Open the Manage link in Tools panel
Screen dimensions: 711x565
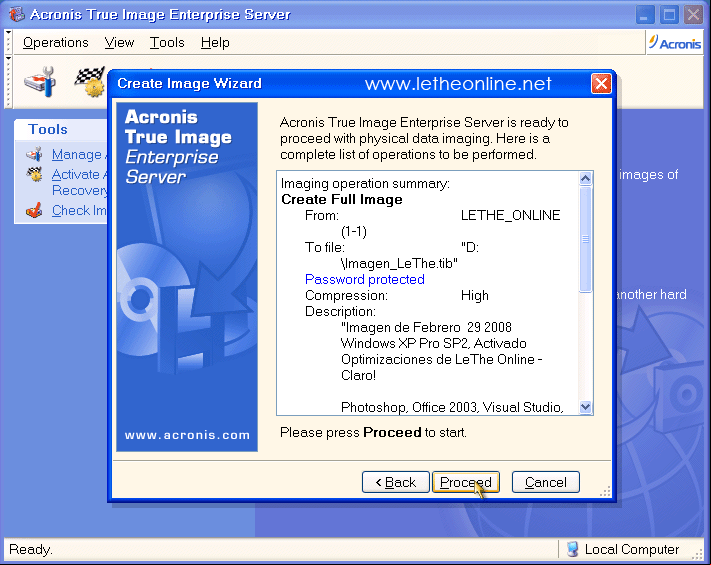coord(79,155)
